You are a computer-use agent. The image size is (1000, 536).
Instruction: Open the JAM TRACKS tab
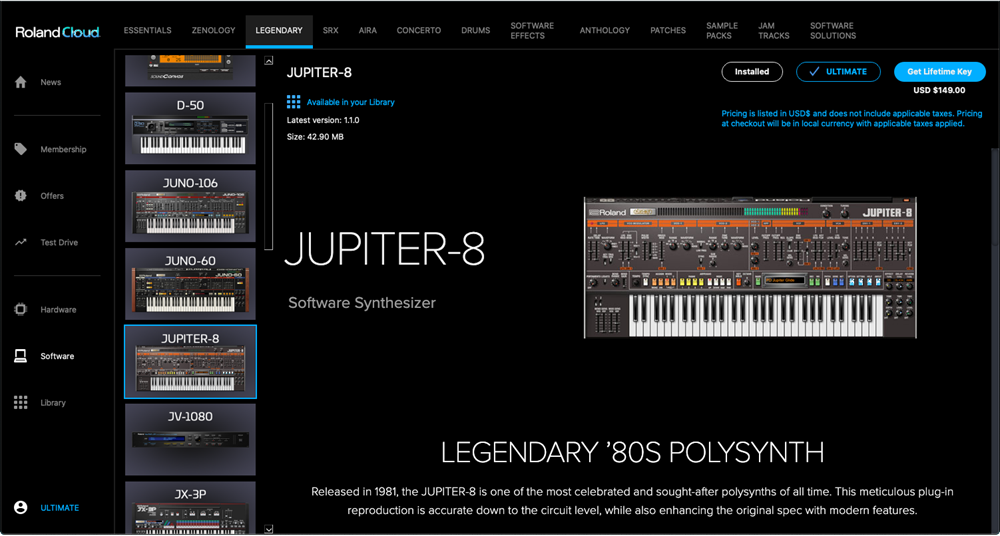click(x=774, y=31)
